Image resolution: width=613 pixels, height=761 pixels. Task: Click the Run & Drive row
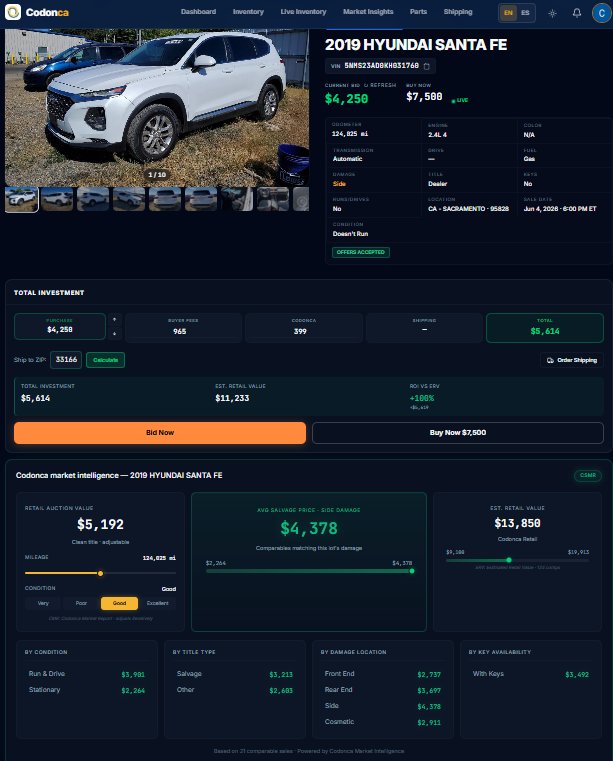coord(87,674)
